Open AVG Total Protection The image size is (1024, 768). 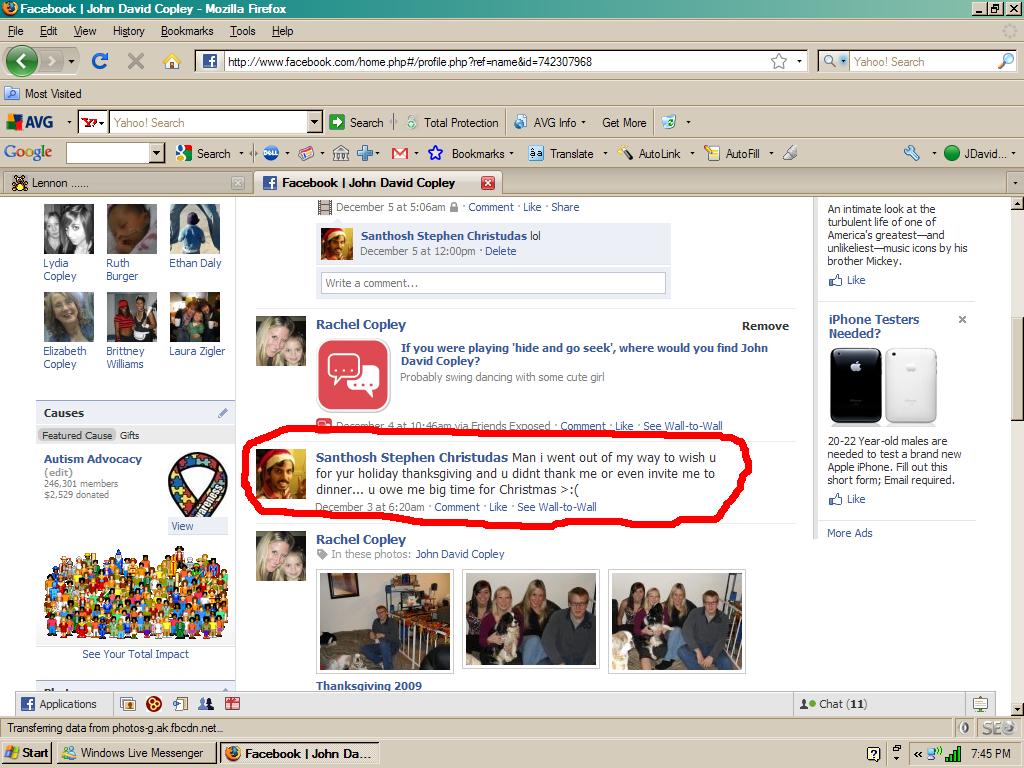click(453, 122)
